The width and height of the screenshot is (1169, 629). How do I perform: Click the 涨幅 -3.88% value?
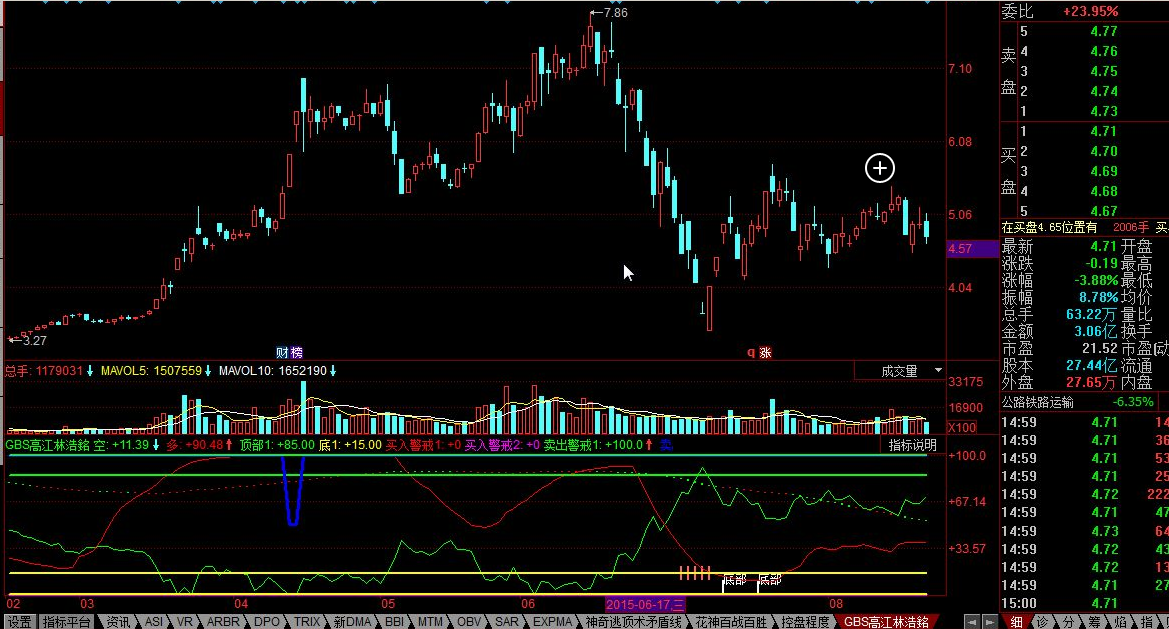coord(1095,281)
